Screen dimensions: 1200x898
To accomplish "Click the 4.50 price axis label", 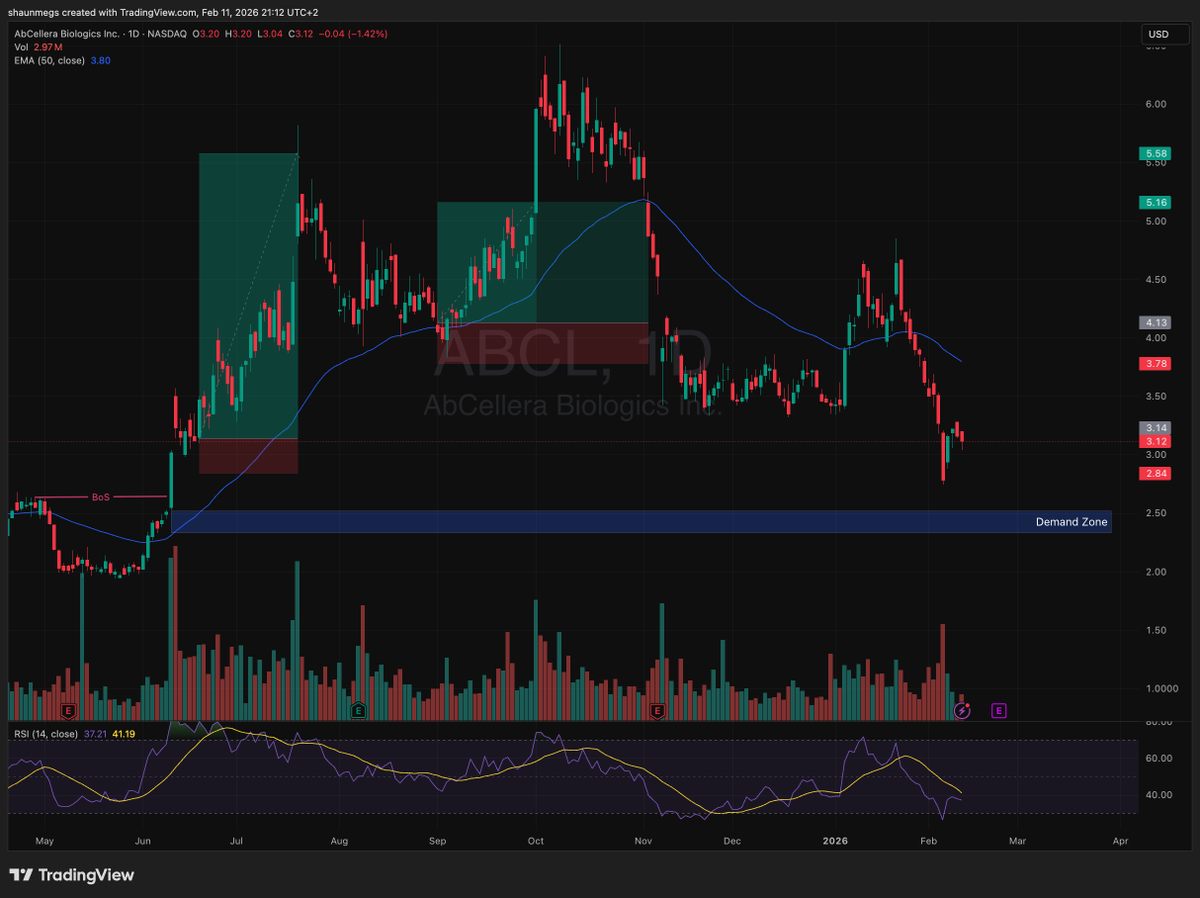I will [x=1157, y=280].
